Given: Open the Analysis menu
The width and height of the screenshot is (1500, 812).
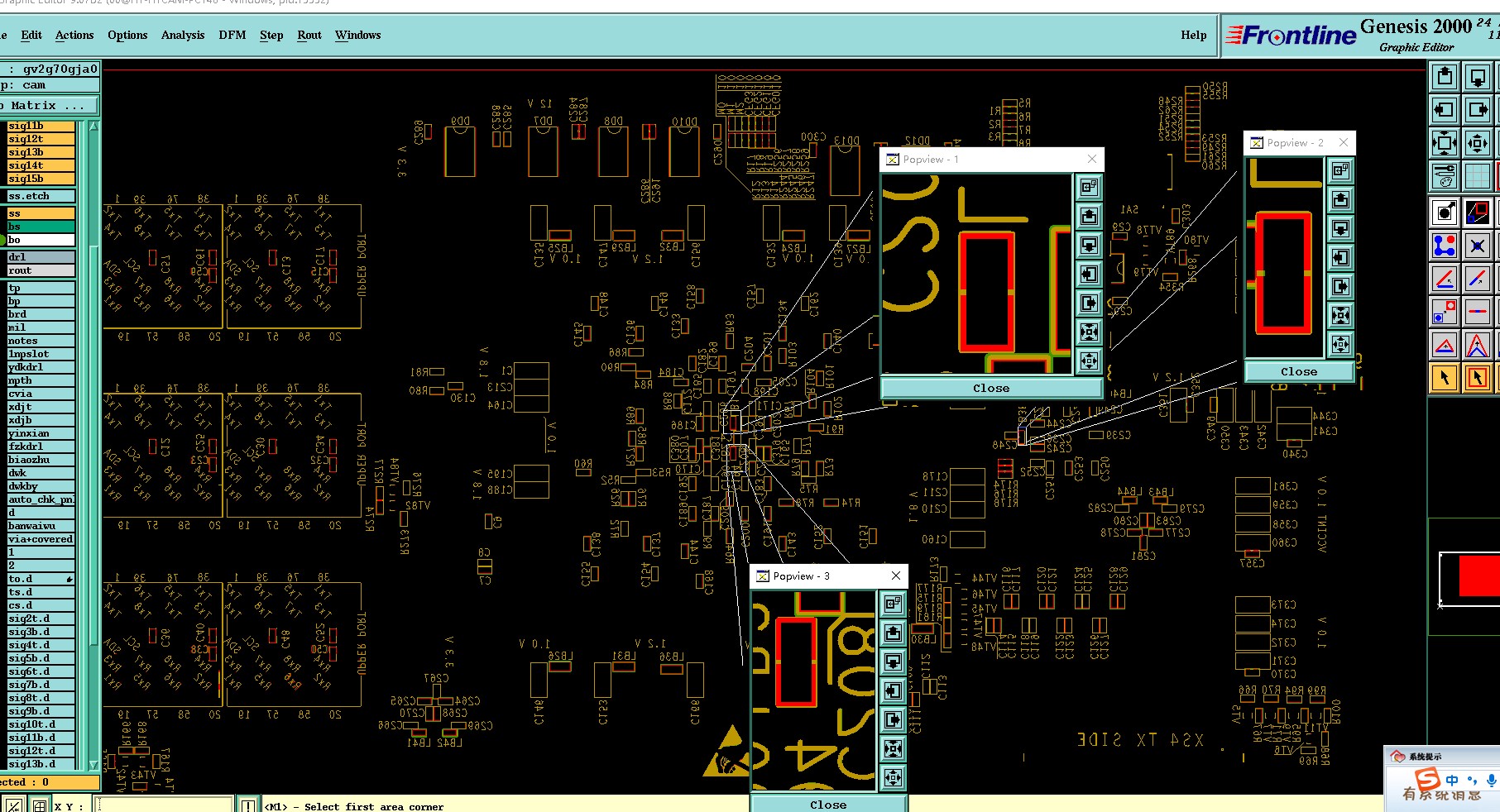Looking at the screenshot, I should [x=183, y=35].
